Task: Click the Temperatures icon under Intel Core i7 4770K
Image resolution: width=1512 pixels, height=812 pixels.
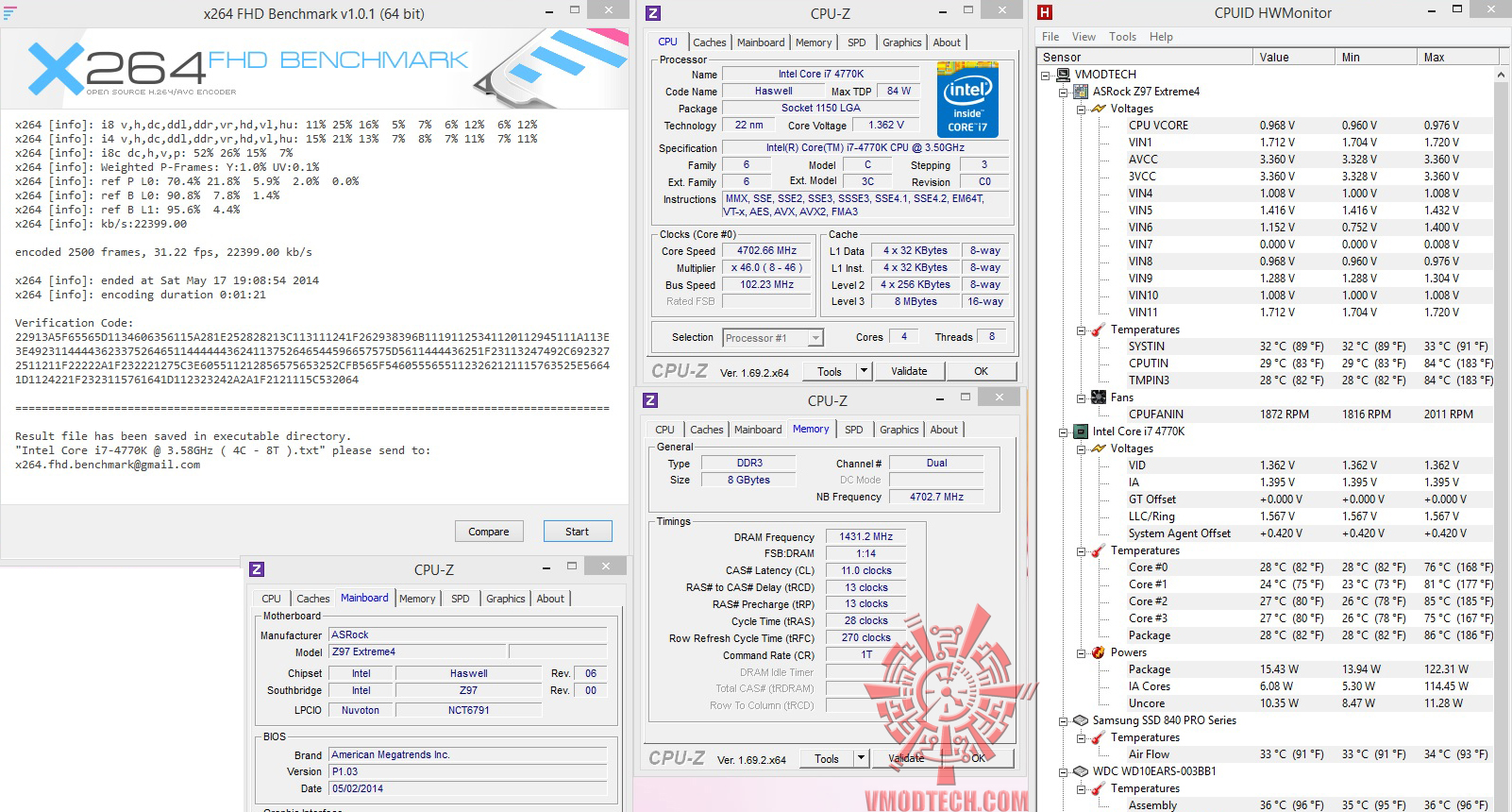Action: (x=1099, y=550)
